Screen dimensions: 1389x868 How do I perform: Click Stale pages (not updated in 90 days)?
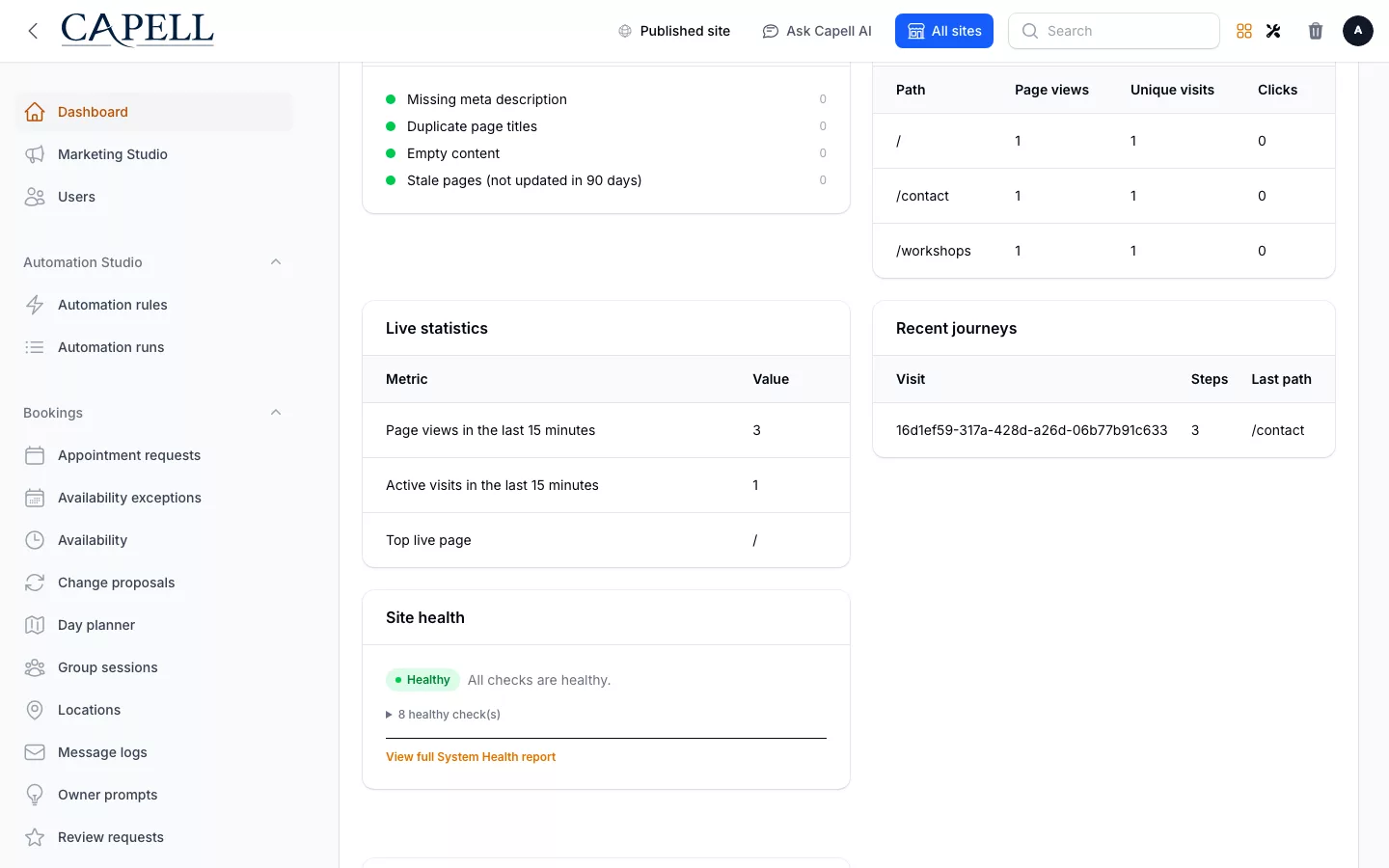524,180
